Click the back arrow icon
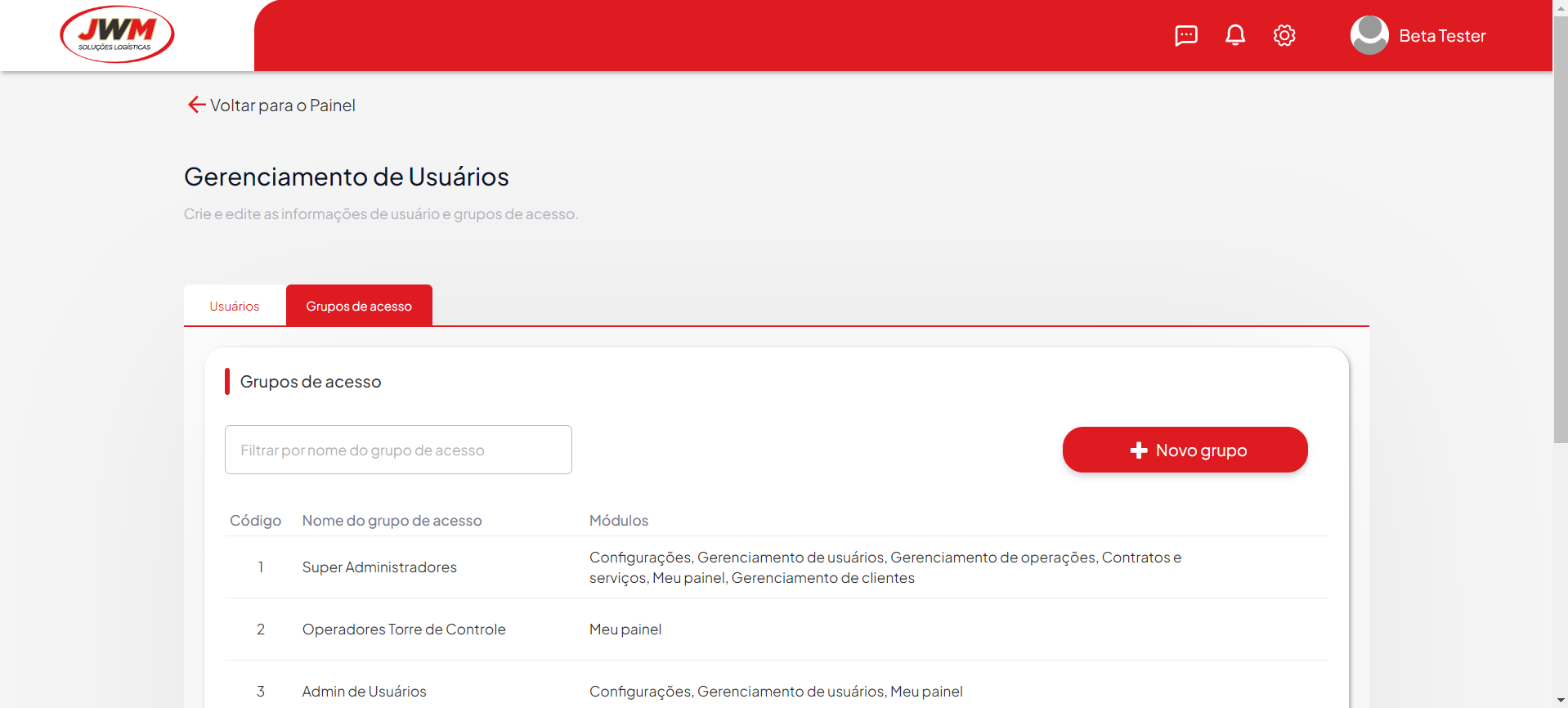1568x708 pixels. click(196, 105)
